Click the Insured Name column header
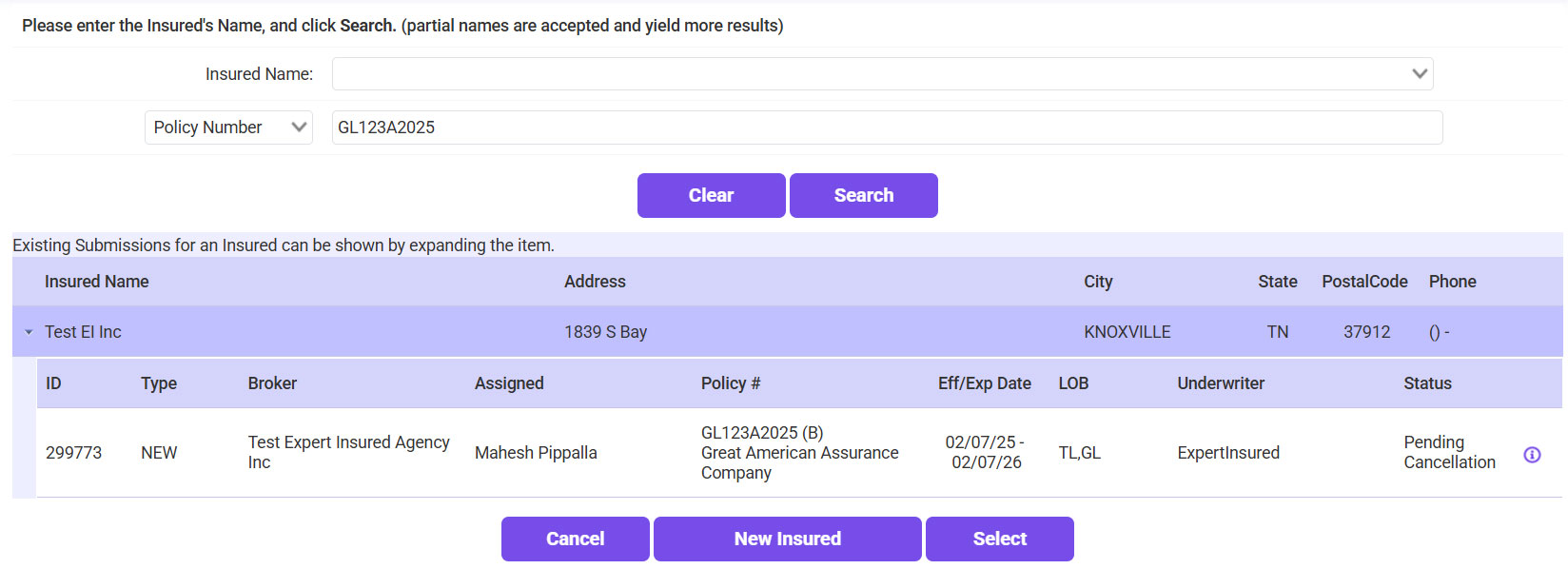This screenshot has width=1568, height=569. tap(96, 282)
